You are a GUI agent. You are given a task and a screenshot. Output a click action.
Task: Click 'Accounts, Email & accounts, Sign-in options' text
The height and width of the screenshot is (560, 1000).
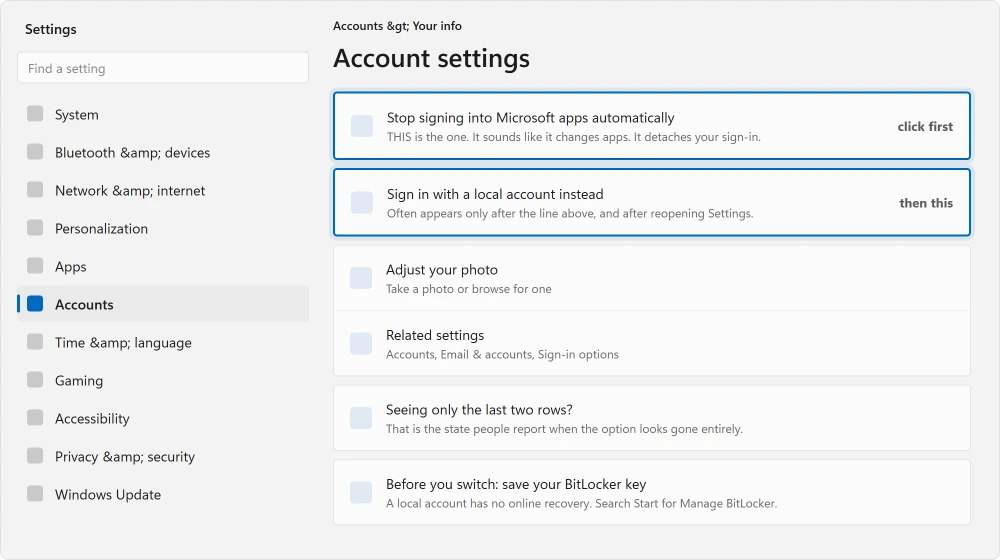point(502,355)
